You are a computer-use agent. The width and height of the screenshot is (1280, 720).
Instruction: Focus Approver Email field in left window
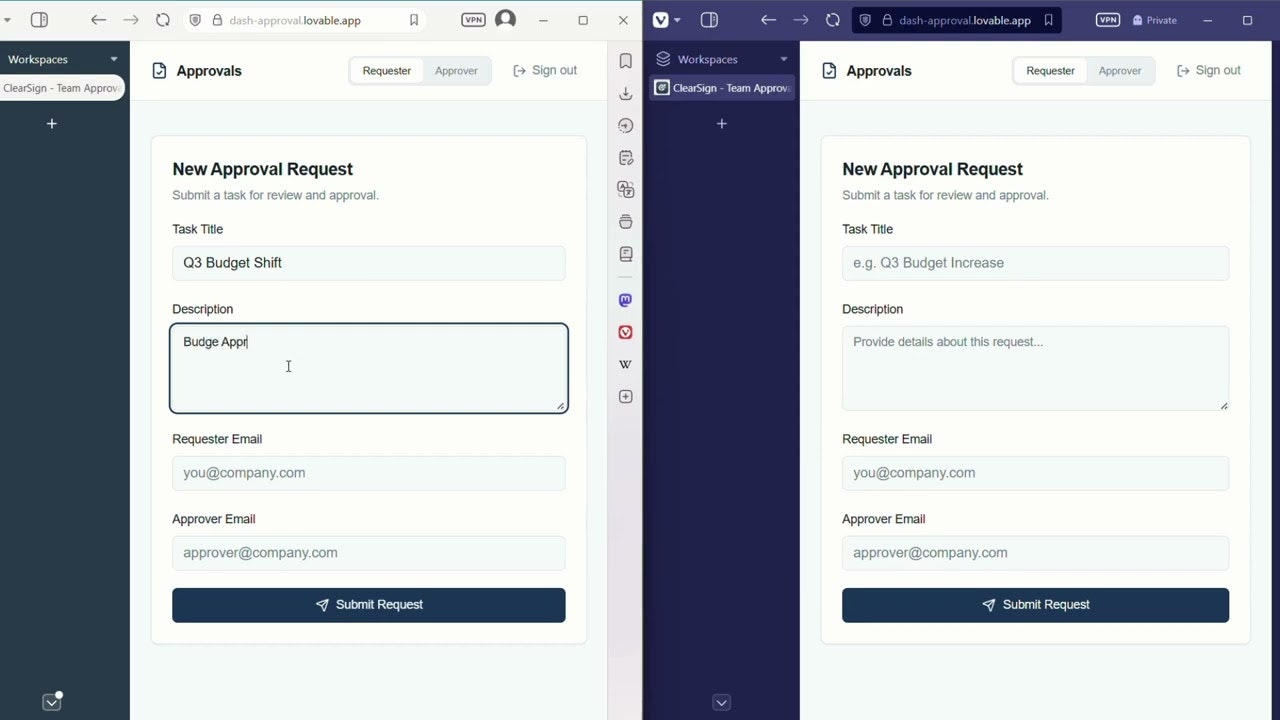pyautogui.click(x=369, y=553)
